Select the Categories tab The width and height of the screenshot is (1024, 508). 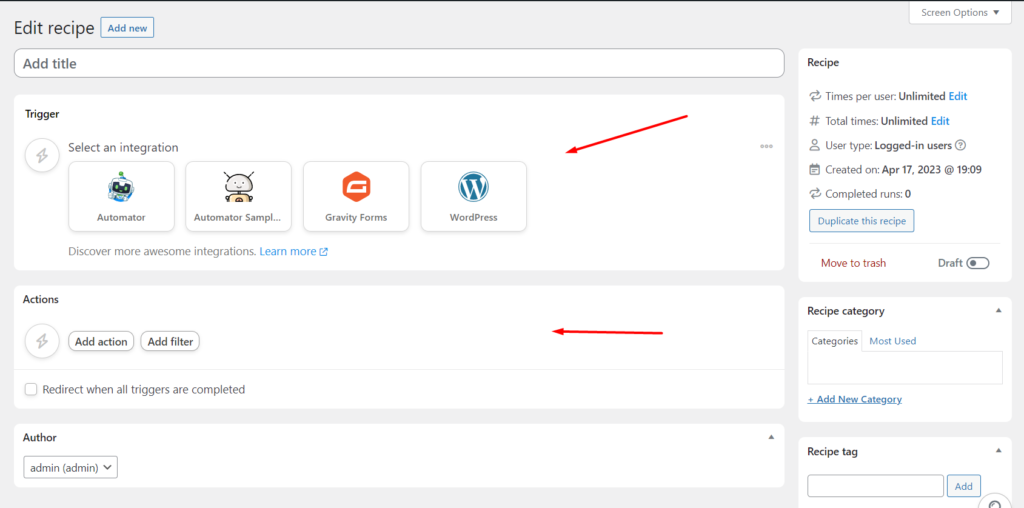coord(834,341)
